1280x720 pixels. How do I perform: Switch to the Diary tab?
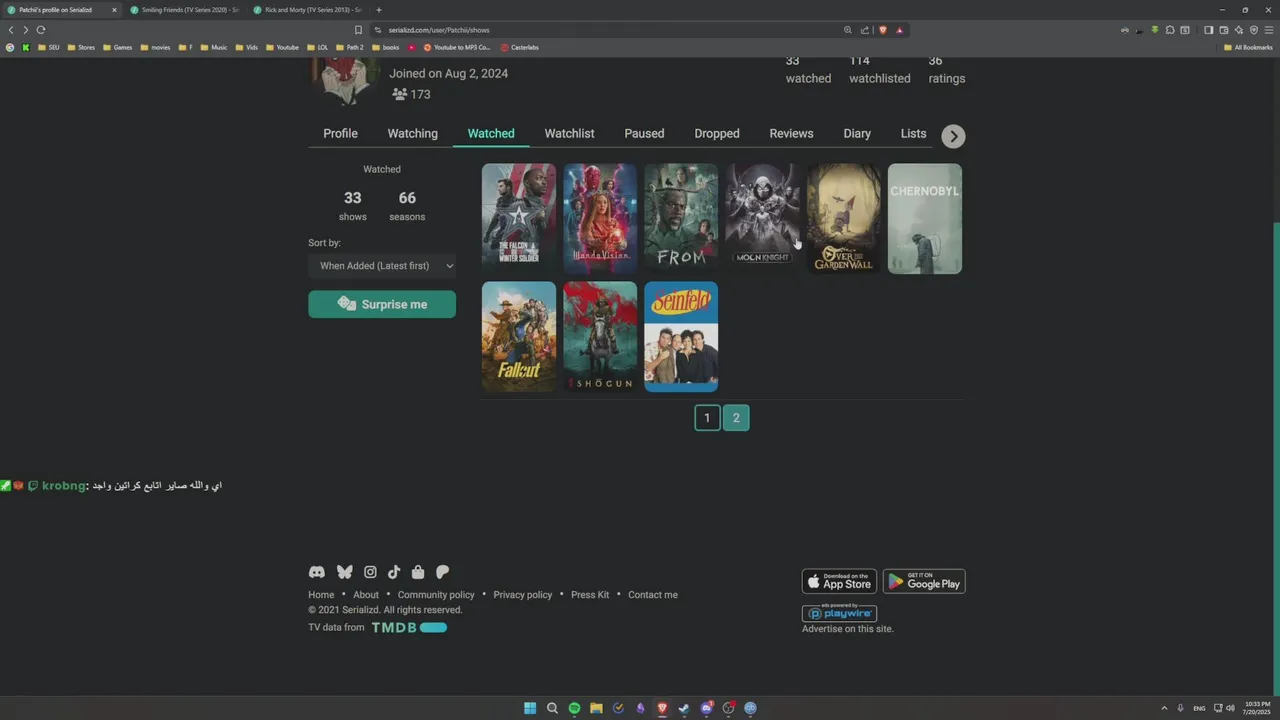[857, 134]
